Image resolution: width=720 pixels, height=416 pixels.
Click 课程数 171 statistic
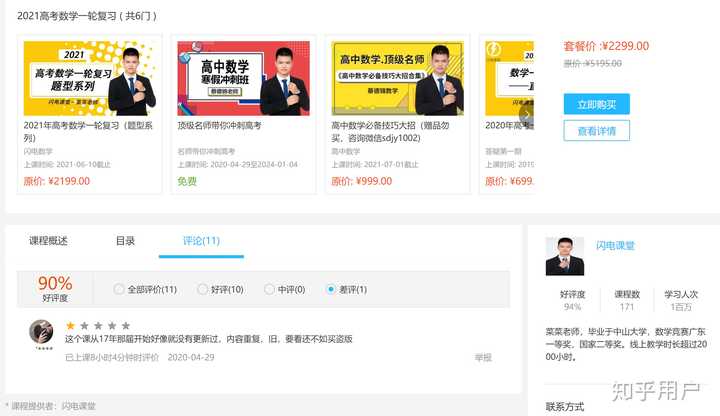[x=627, y=300]
